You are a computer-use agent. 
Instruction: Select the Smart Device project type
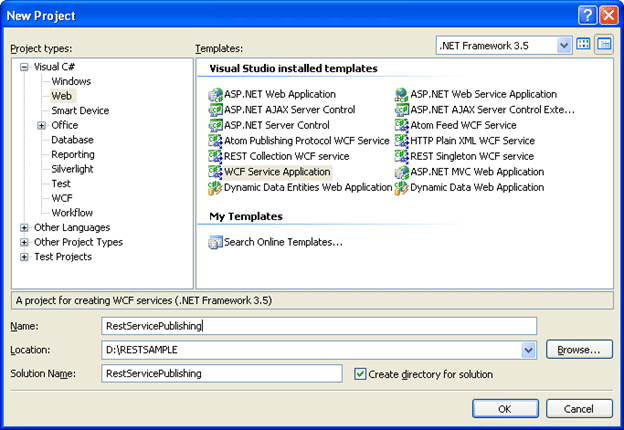point(80,111)
